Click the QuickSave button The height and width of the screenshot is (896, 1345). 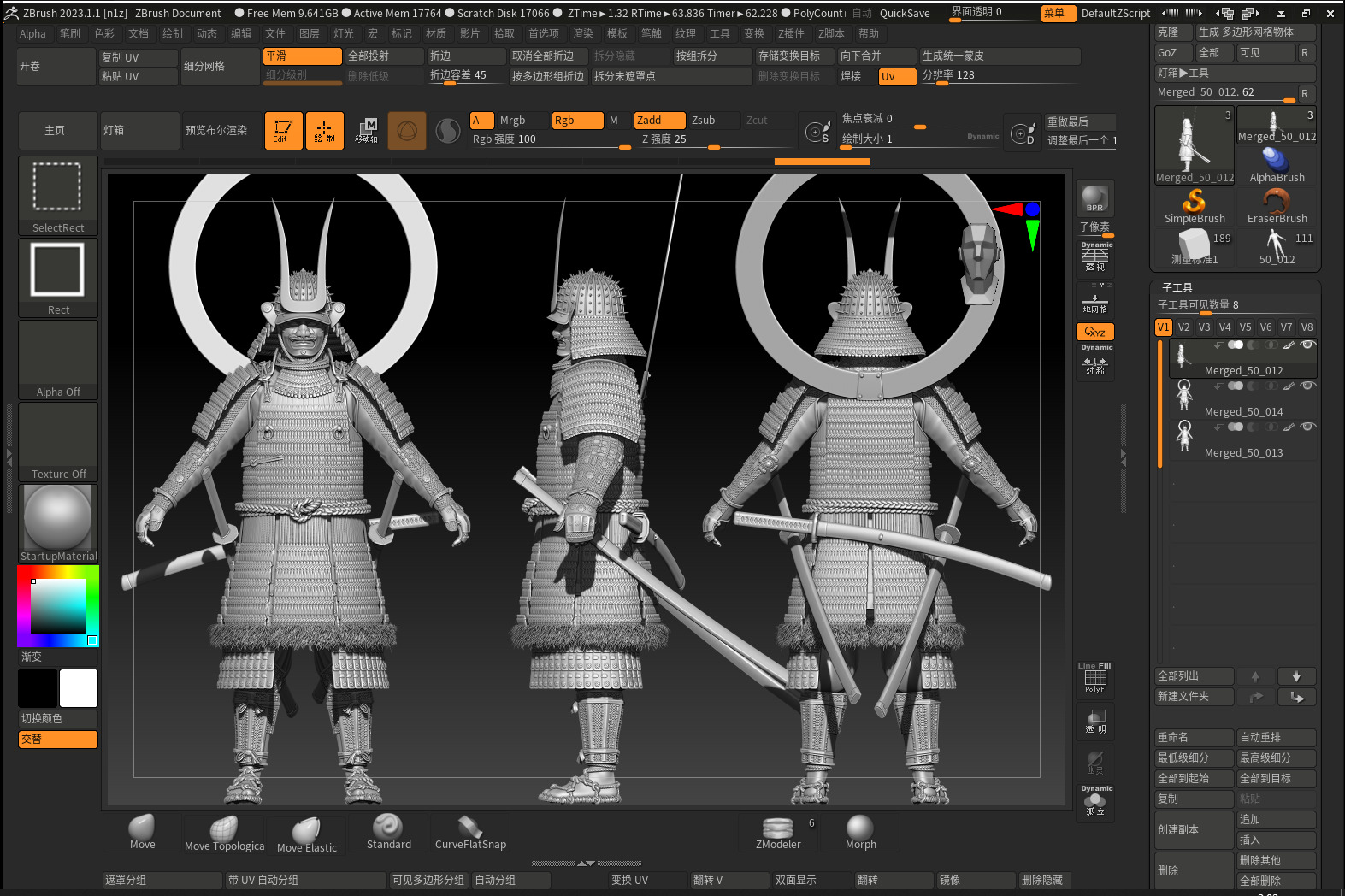tap(905, 14)
